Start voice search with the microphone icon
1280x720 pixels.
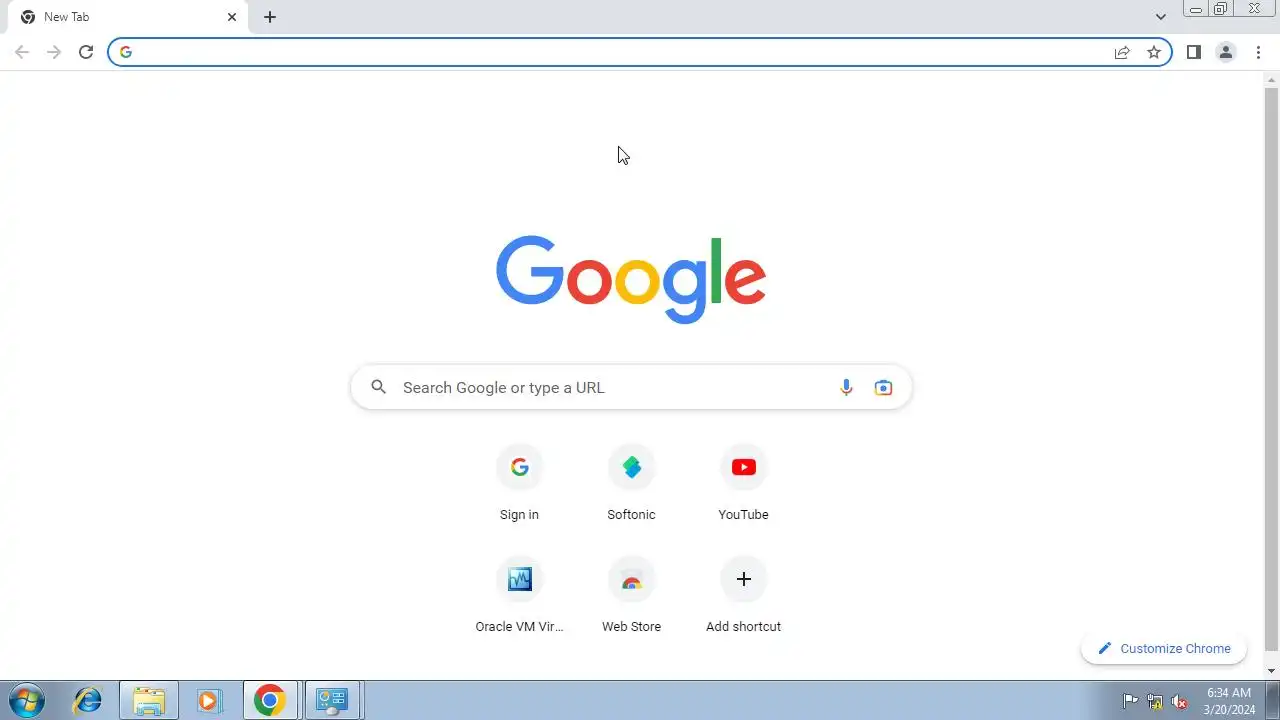(x=846, y=387)
